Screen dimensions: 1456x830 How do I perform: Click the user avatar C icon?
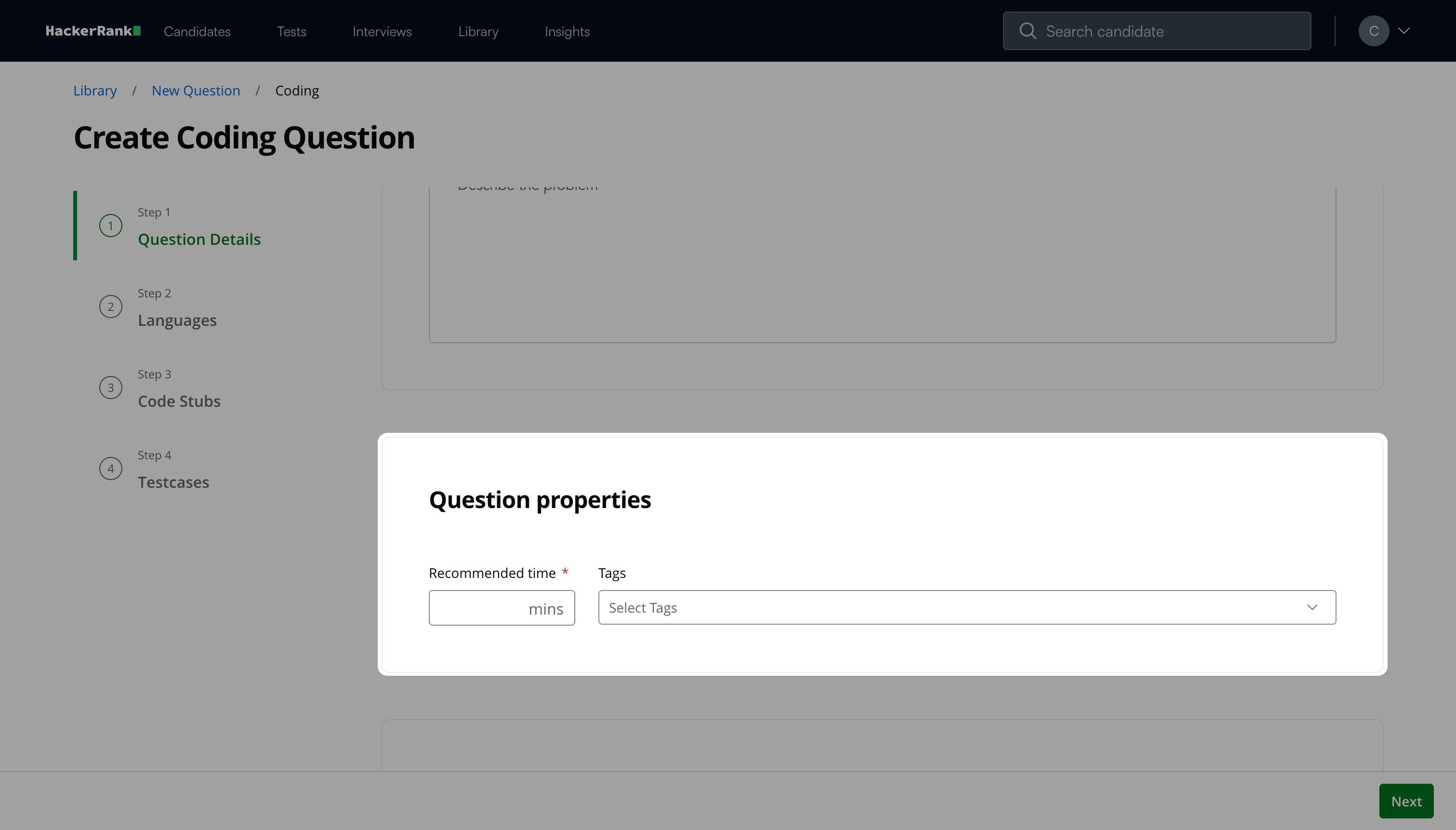pos(1374,31)
